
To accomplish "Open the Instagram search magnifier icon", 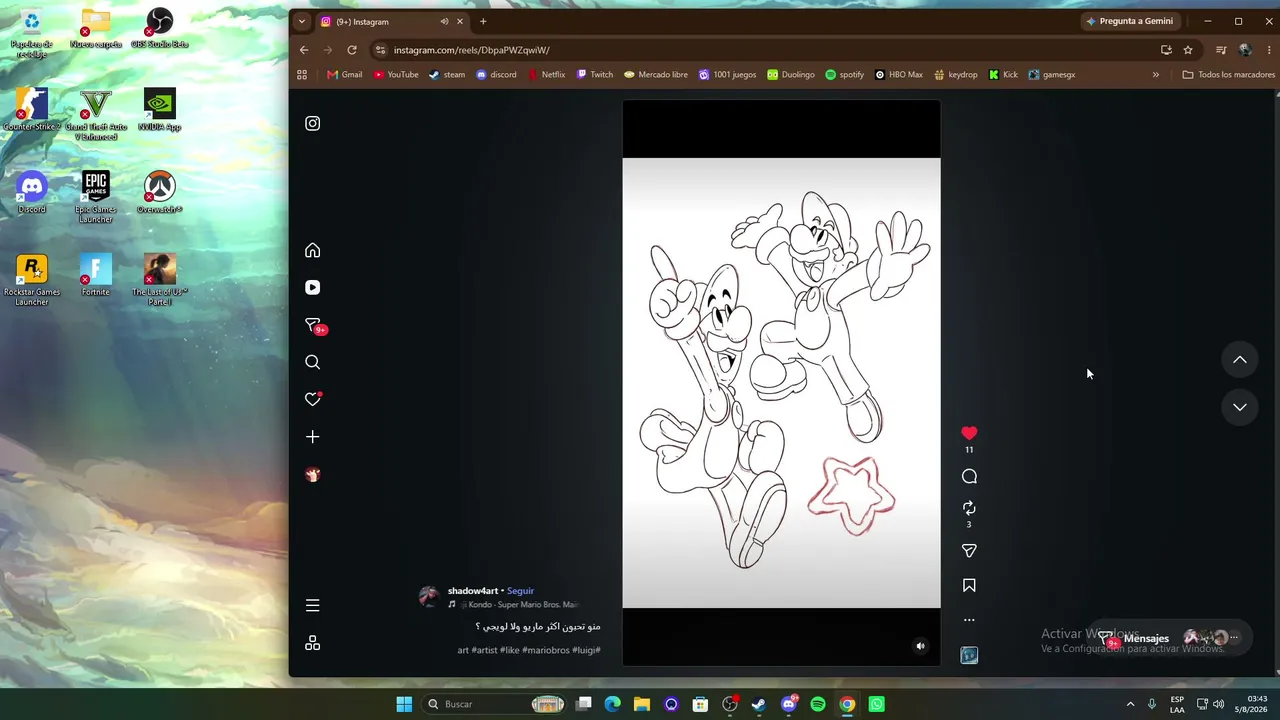I will click(x=312, y=362).
